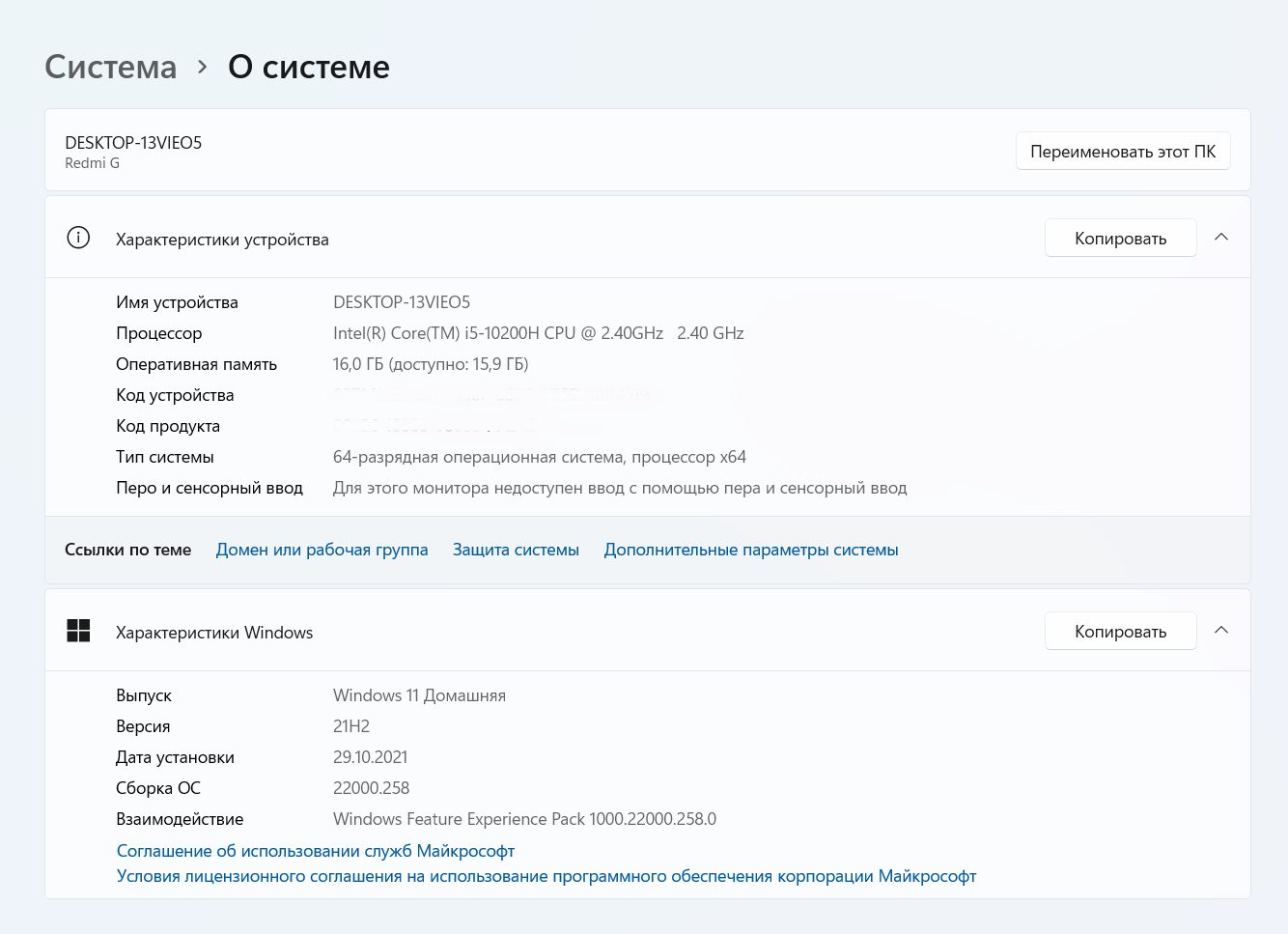Open Защита системы link

[517, 550]
